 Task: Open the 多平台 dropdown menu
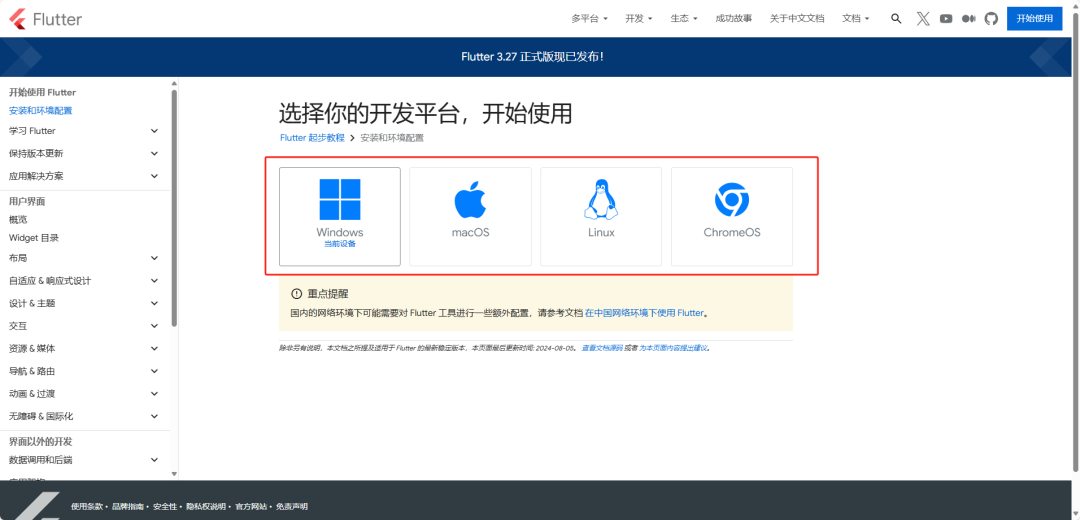click(590, 19)
